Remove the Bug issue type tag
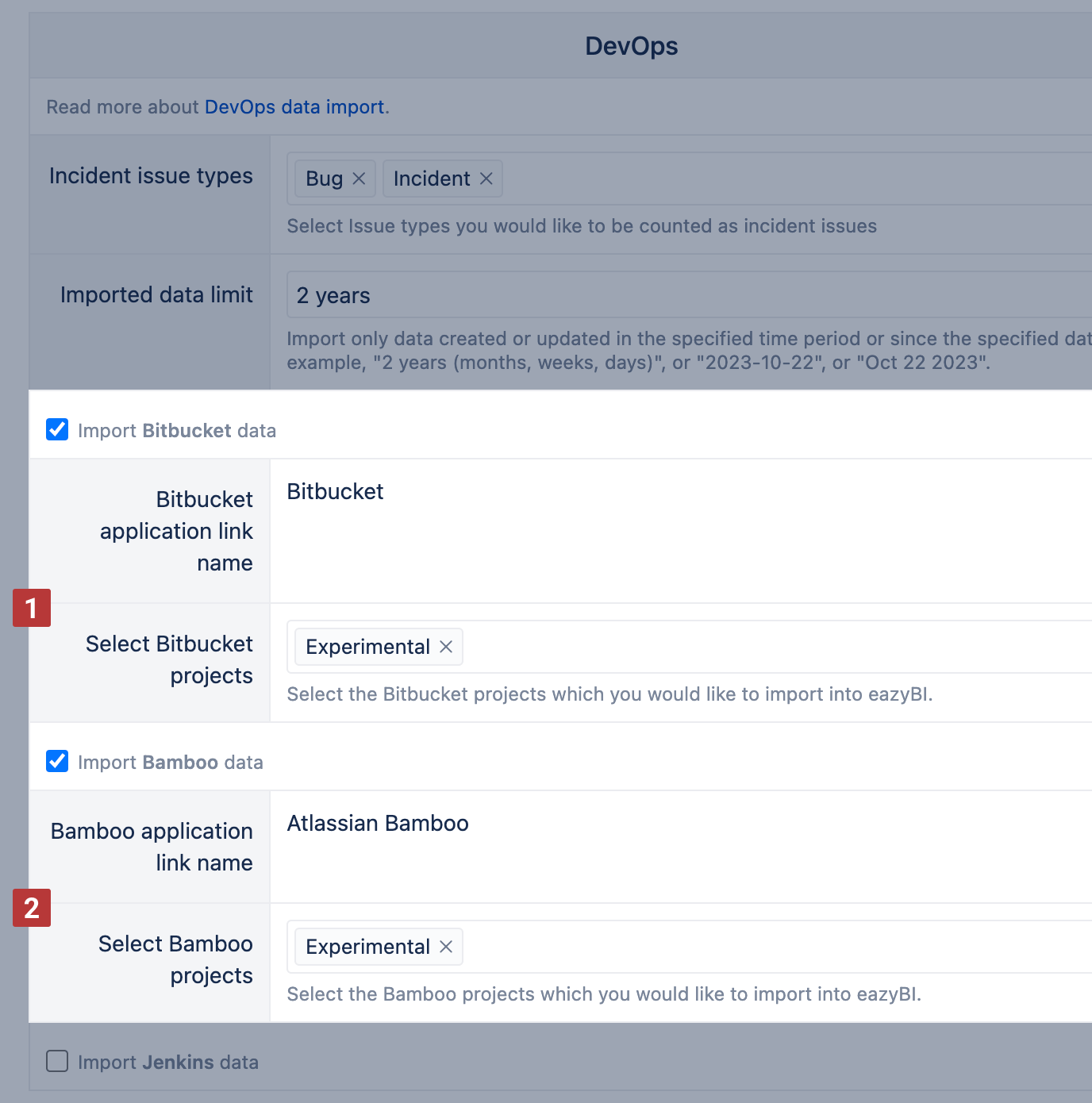This screenshot has width=1092, height=1103. click(x=359, y=179)
